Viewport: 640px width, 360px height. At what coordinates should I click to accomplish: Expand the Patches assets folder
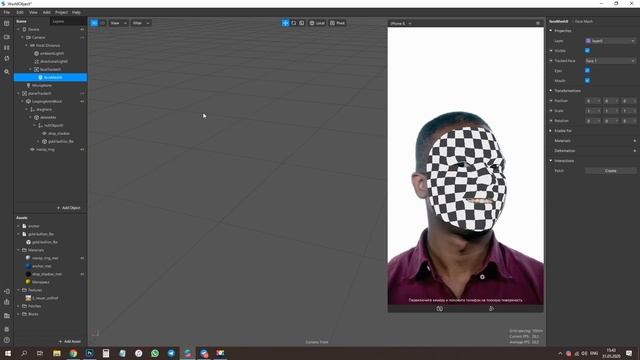(x=18, y=306)
